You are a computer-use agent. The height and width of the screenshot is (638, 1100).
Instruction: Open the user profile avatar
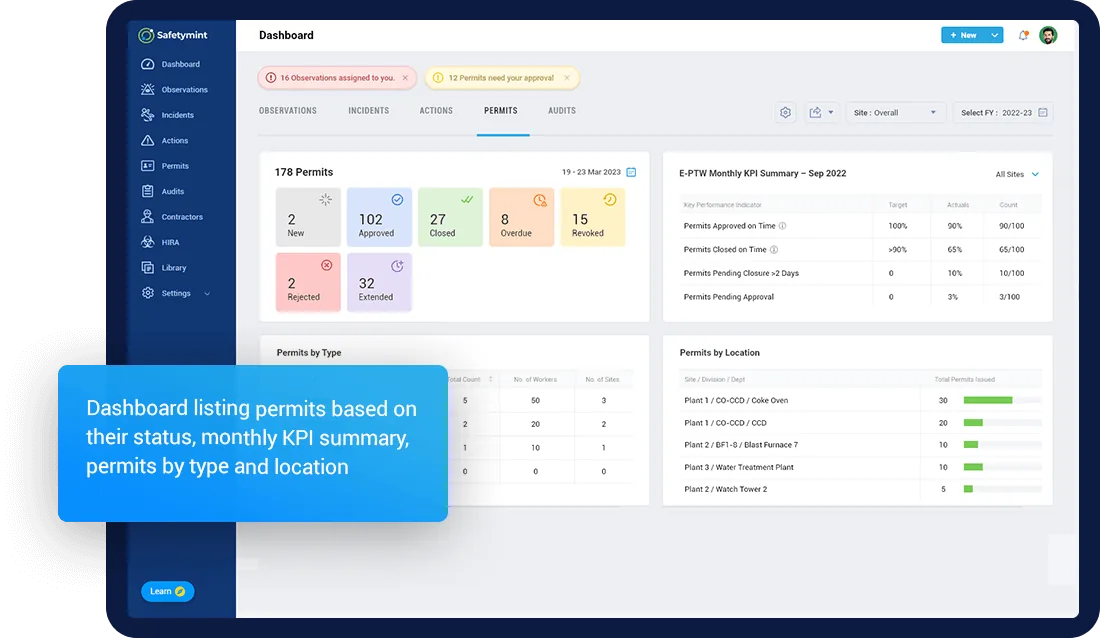1048,35
